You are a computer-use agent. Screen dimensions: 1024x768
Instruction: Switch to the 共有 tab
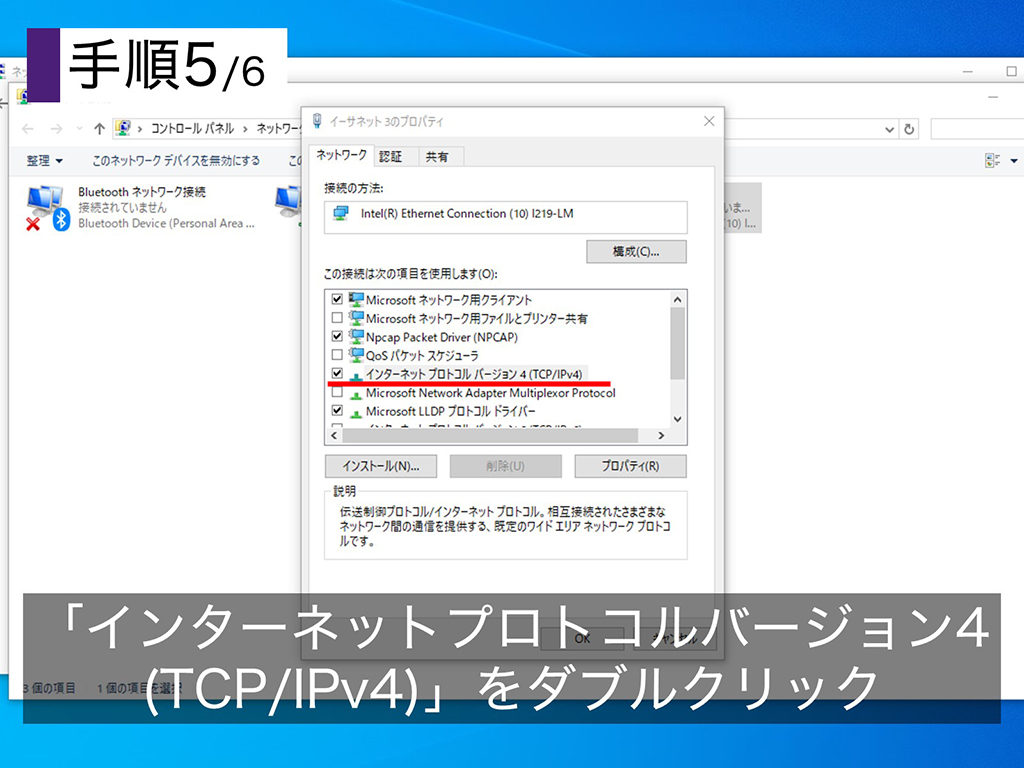(438, 156)
